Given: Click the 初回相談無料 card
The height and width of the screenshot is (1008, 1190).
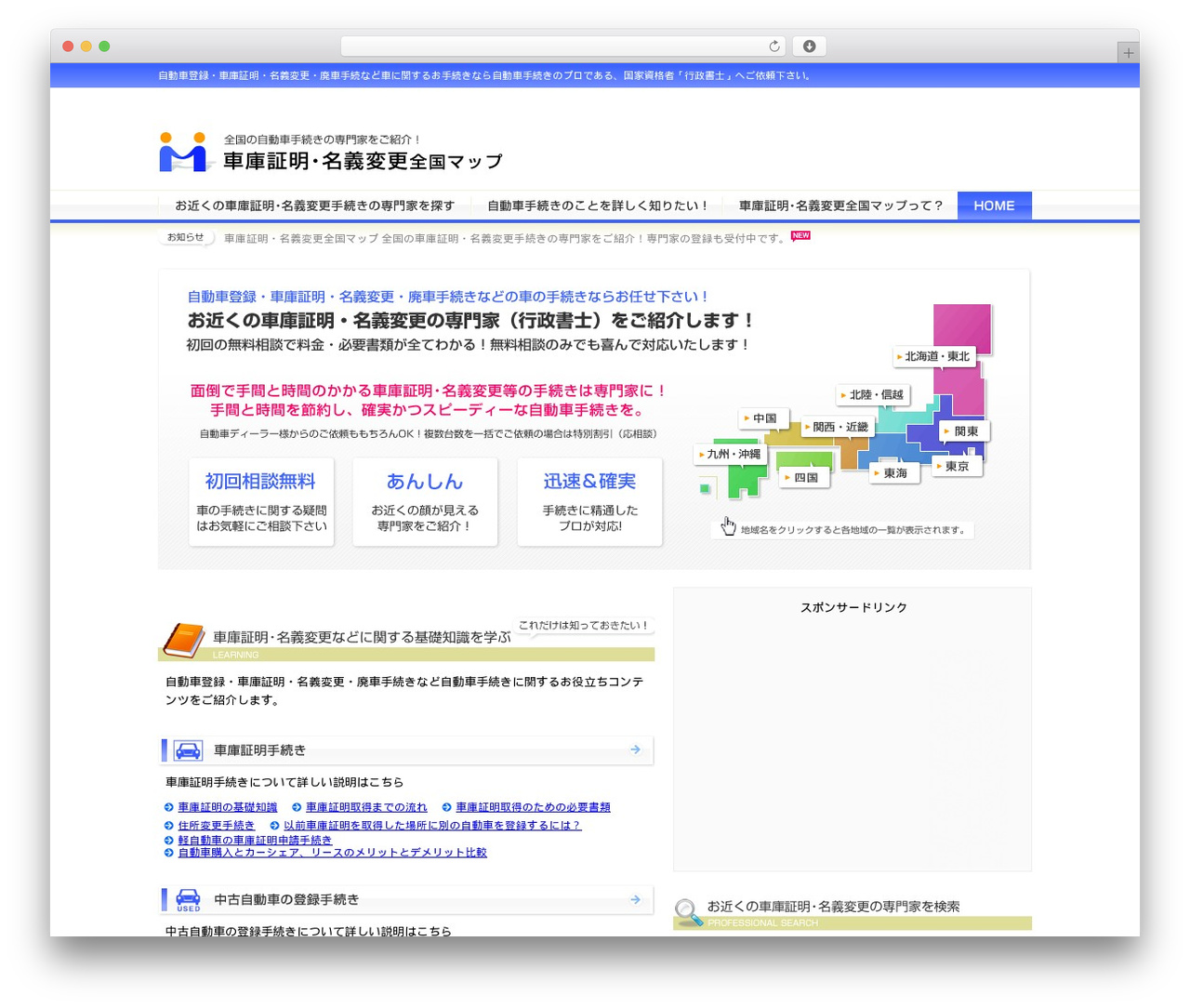Looking at the screenshot, I should (260, 502).
